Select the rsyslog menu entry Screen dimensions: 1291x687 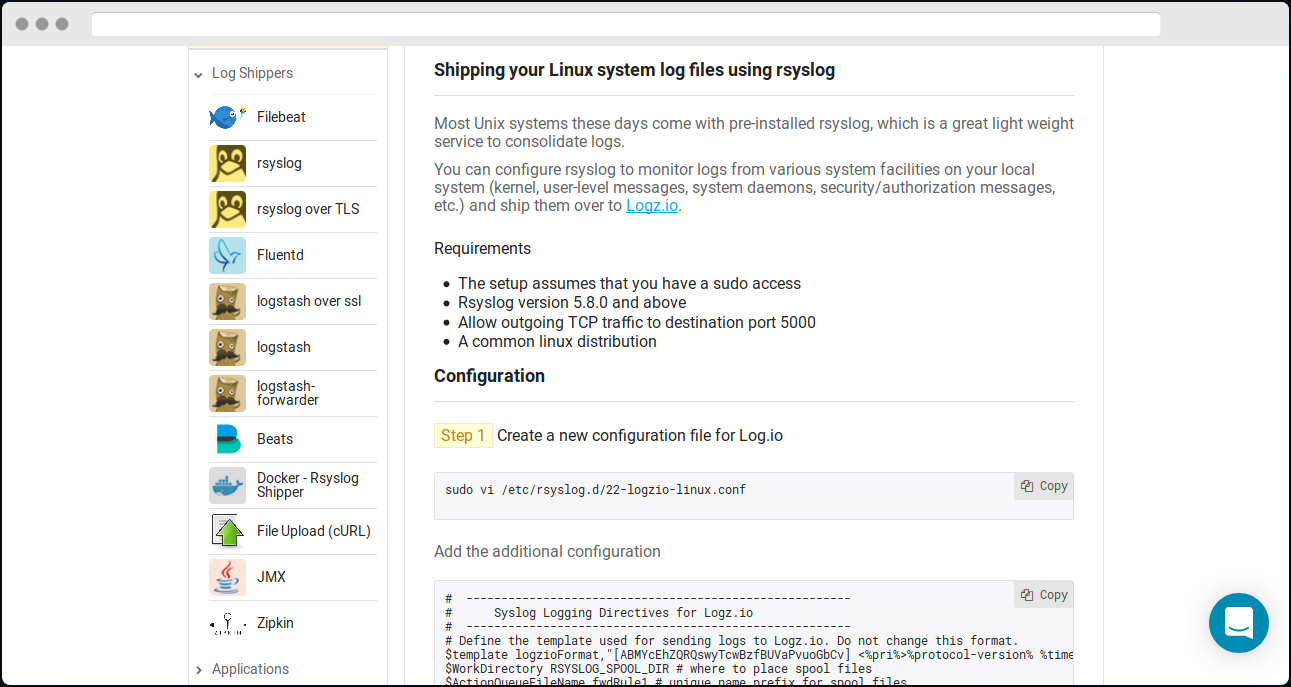[279, 163]
